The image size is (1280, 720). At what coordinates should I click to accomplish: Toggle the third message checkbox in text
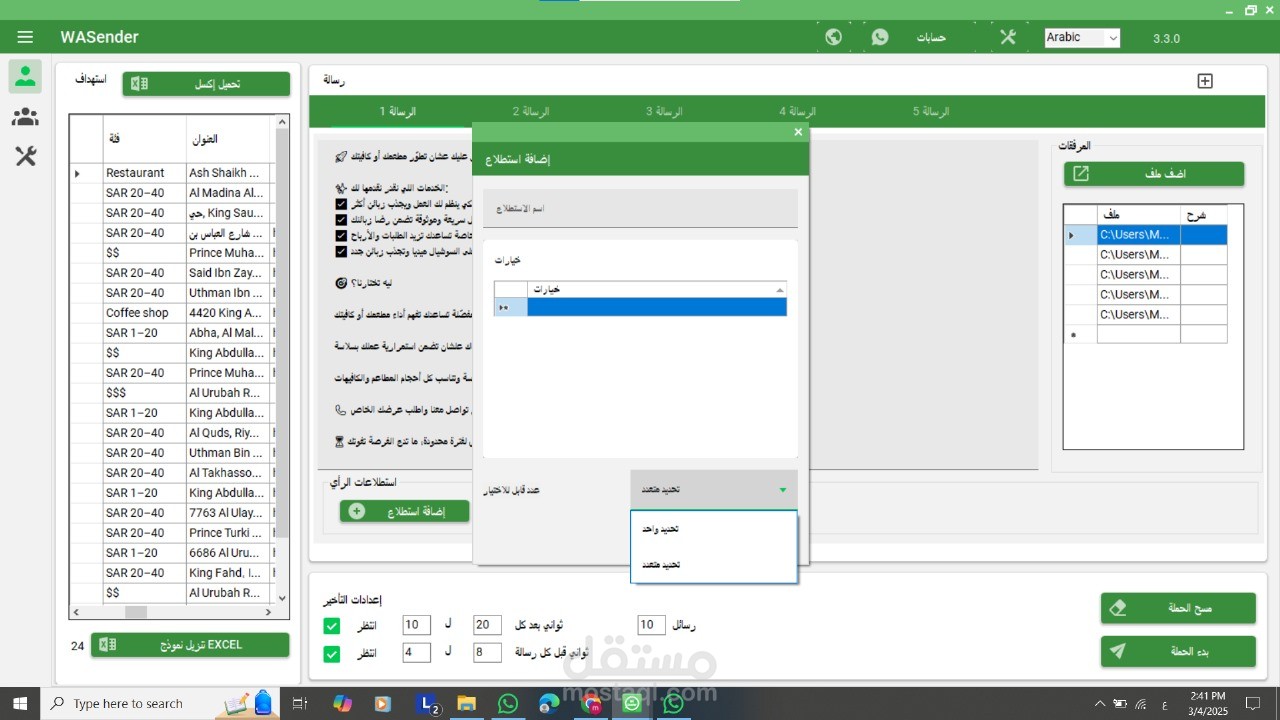(342, 235)
